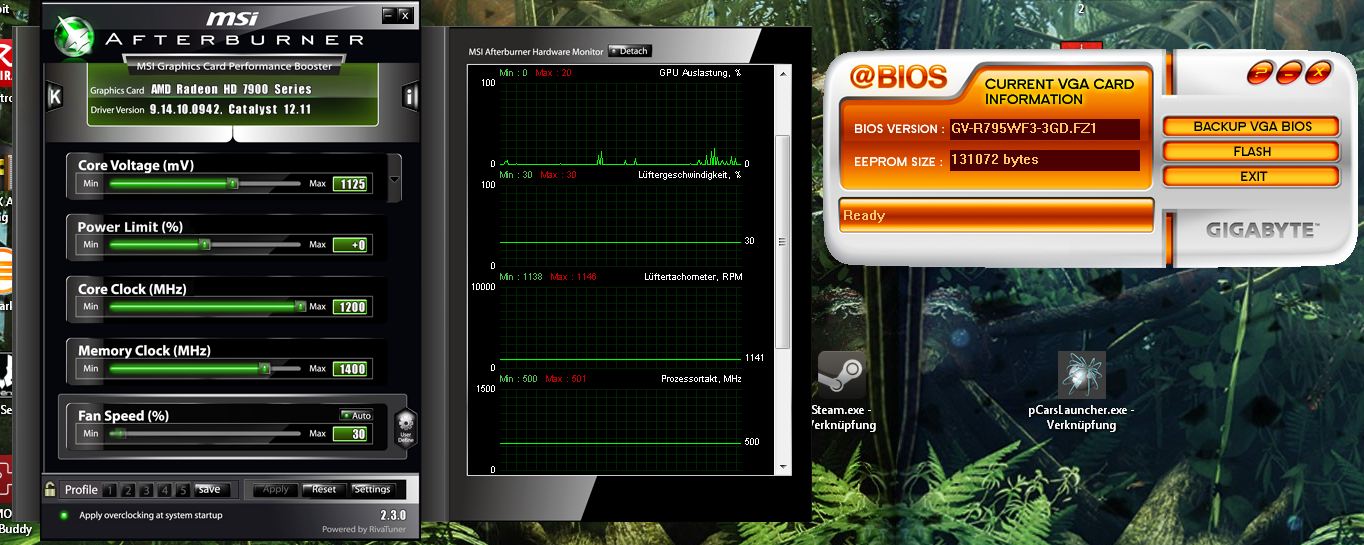Click the Fan Speed slider handle

point(120,434)
